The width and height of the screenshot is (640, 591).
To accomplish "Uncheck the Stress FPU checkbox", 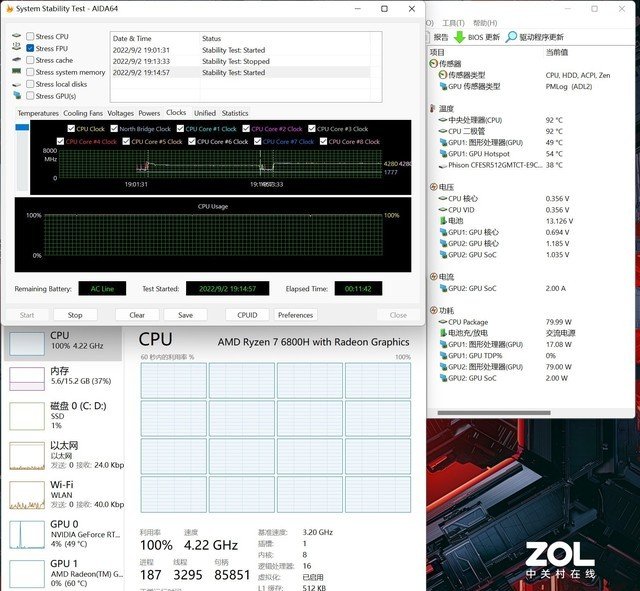I will (x=30, y=48).
